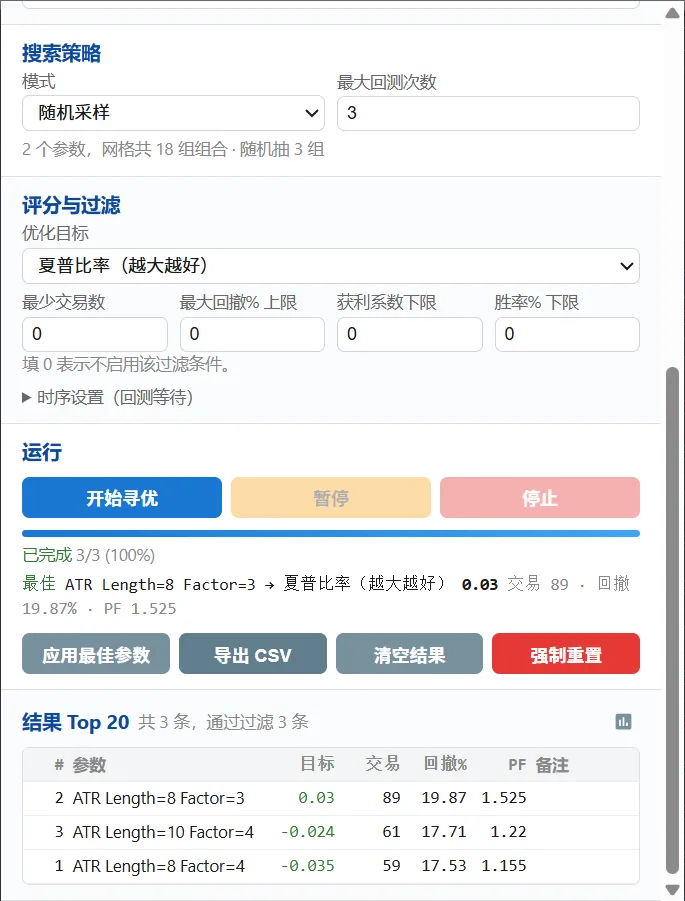Click the blue optimization progress bar
The height and width of the screenshot is (901, 685).
[331, 533]
